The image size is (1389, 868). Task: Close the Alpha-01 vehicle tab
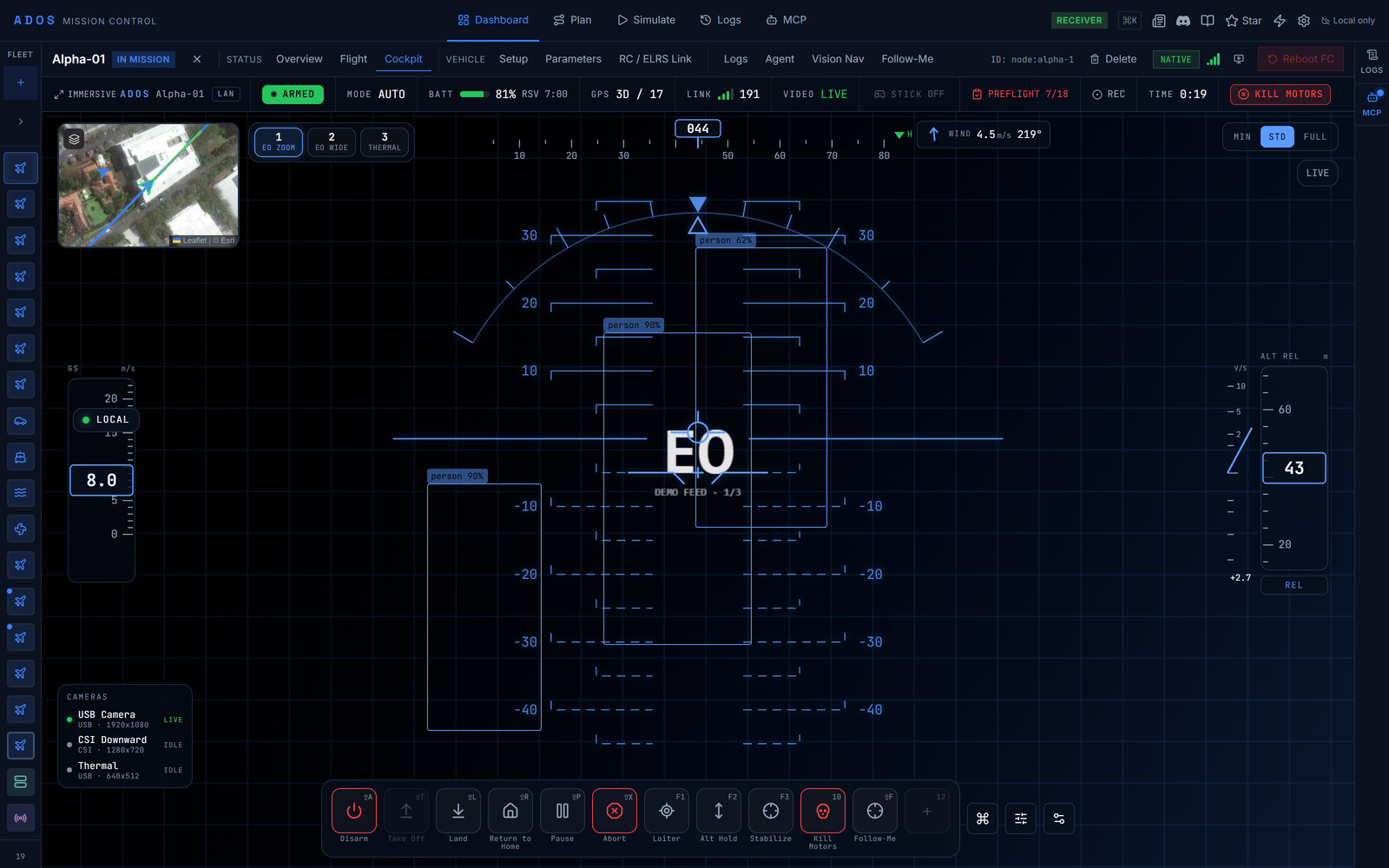(197, 59)
